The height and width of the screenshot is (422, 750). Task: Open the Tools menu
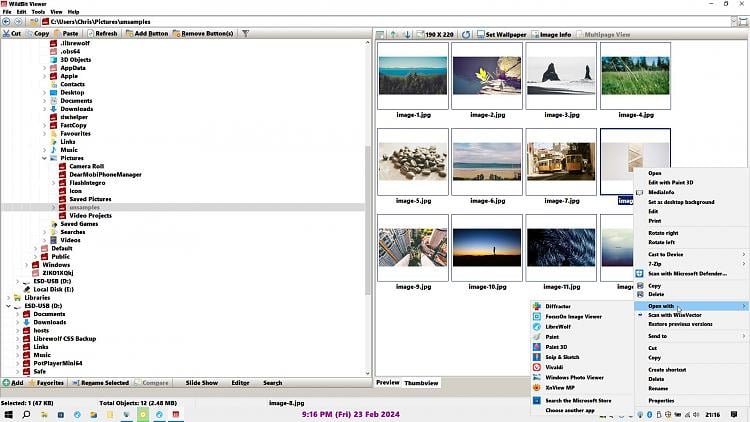[x=37, y=11]
